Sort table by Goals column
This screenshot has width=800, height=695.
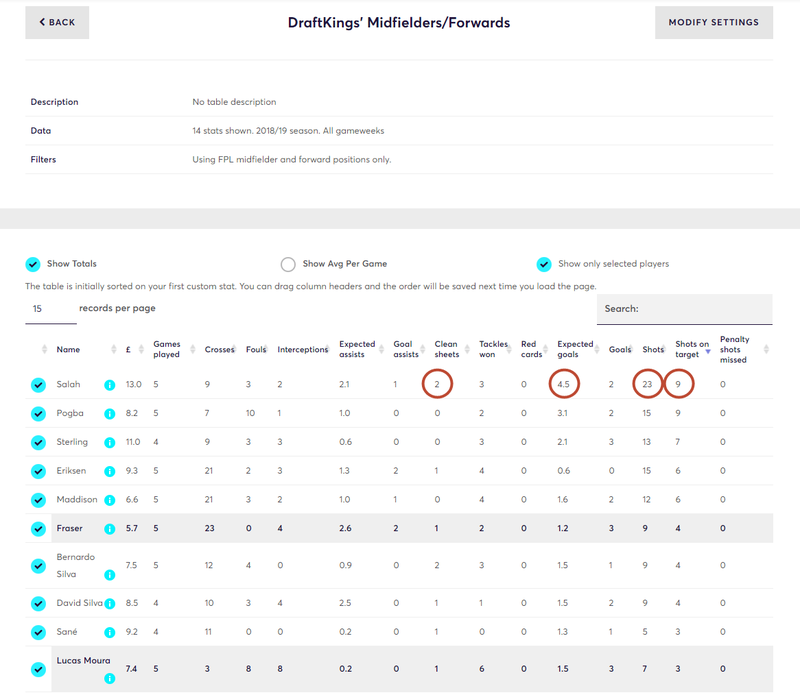[x=620, y=350]
